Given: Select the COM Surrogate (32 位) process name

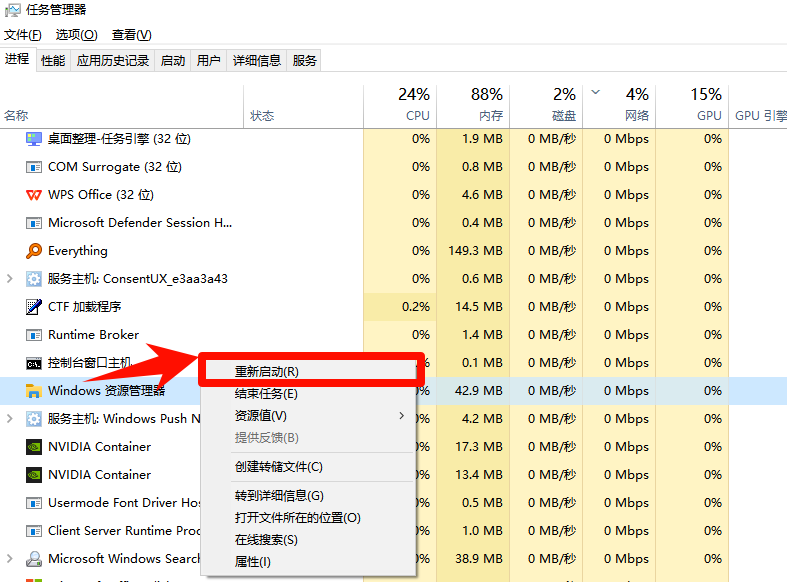Looking at the screenshot, I should [x=115, y=167].
